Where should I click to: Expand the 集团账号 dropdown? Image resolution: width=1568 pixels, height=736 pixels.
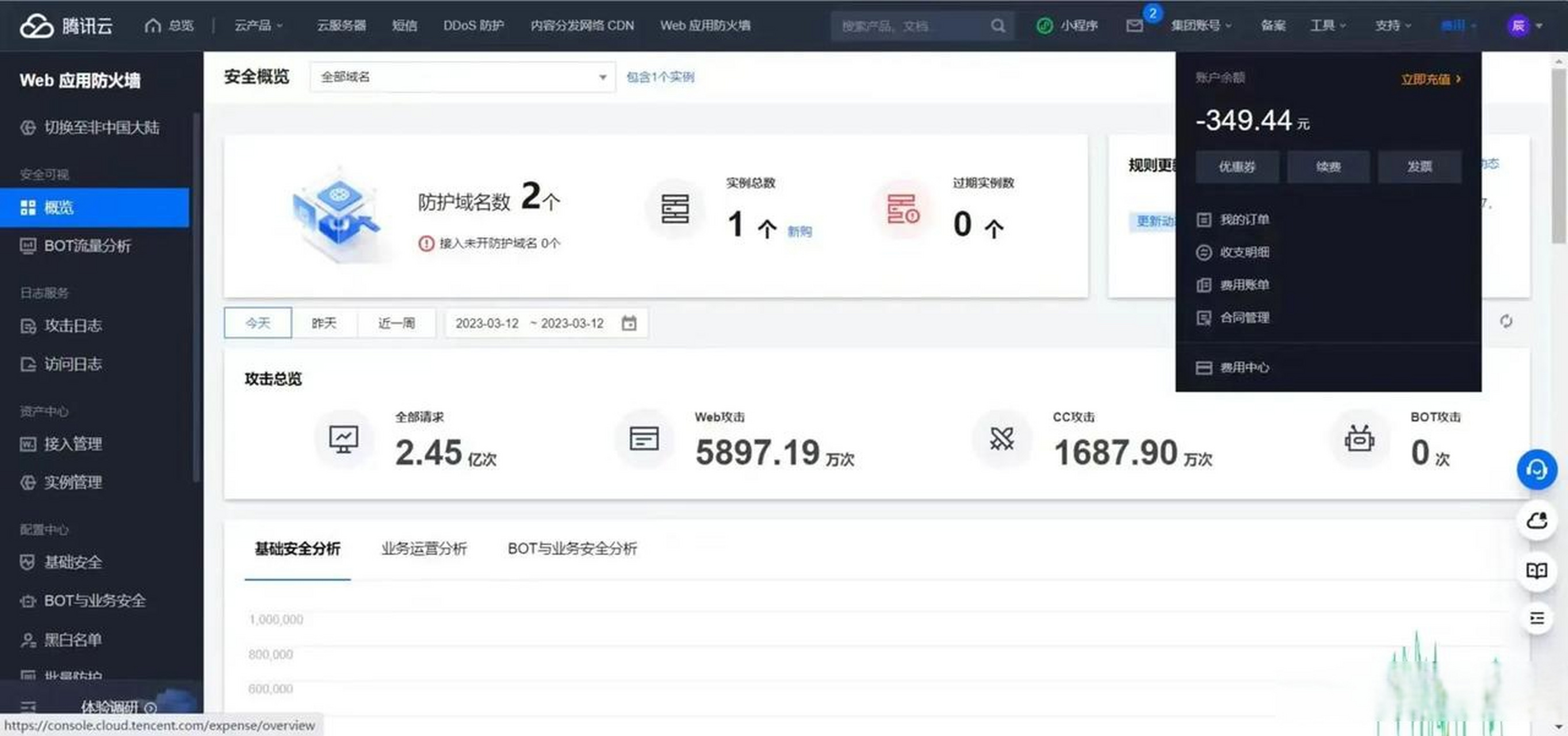tap(1201, 25)
